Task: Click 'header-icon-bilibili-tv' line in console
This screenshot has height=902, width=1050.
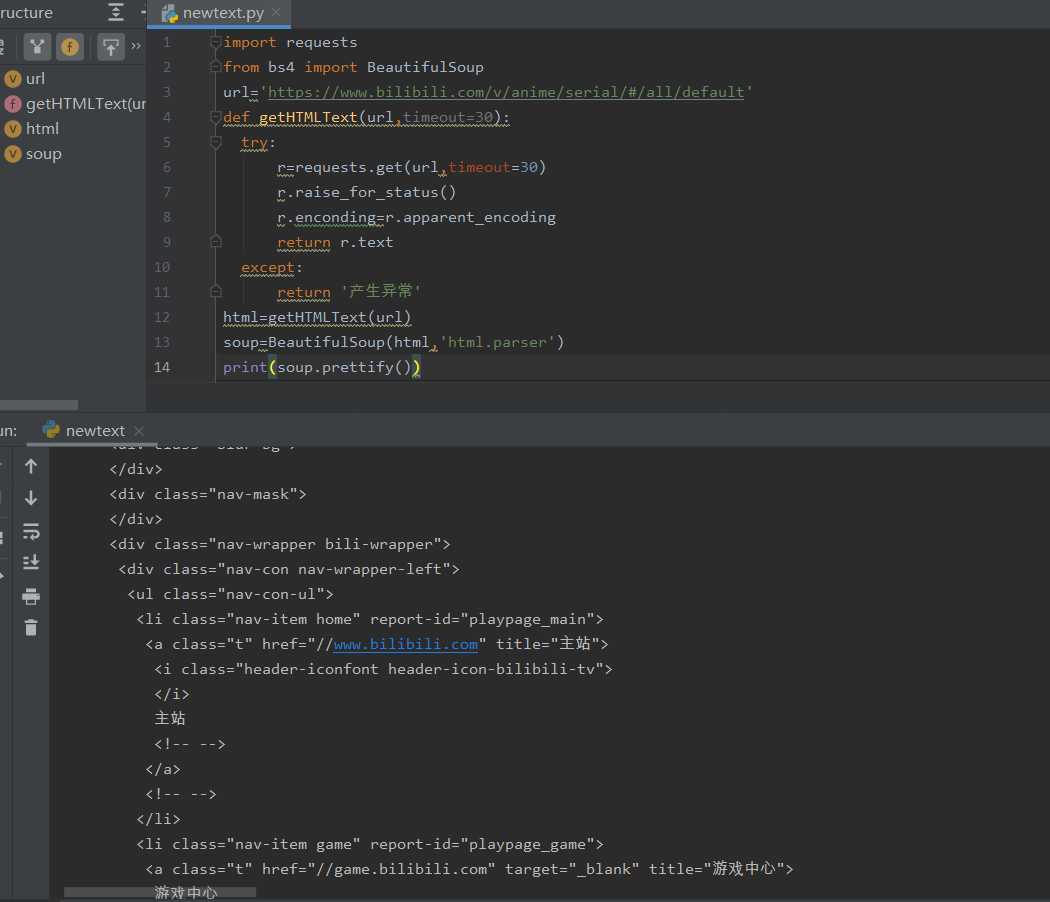Action: 383,669
